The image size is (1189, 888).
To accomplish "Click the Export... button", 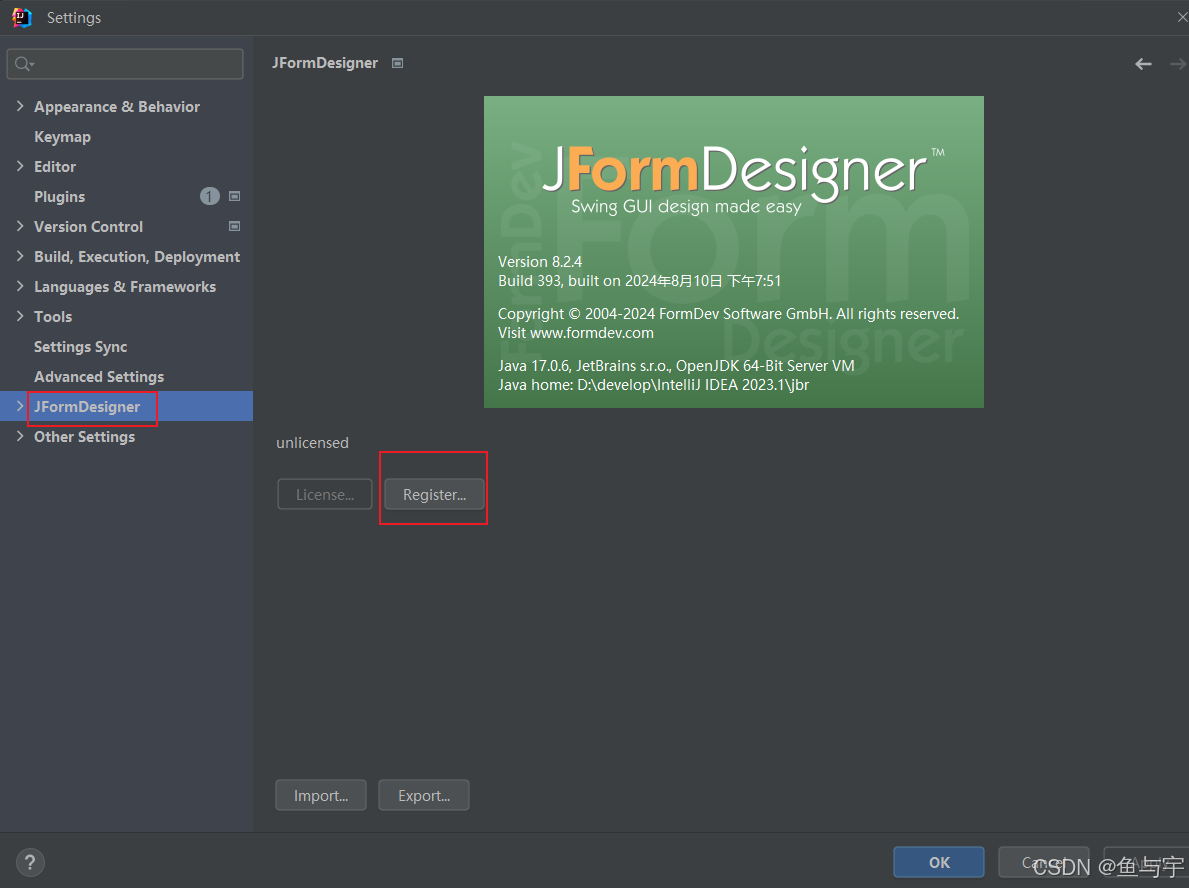I will 424,795.
